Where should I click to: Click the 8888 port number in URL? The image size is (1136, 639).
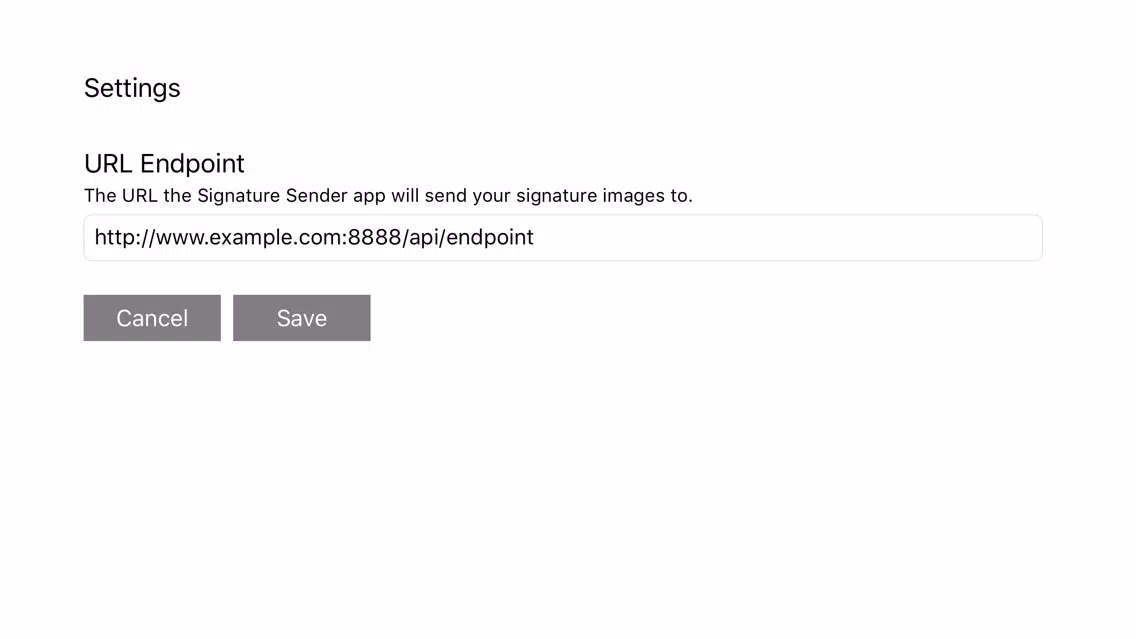(375, 237)
